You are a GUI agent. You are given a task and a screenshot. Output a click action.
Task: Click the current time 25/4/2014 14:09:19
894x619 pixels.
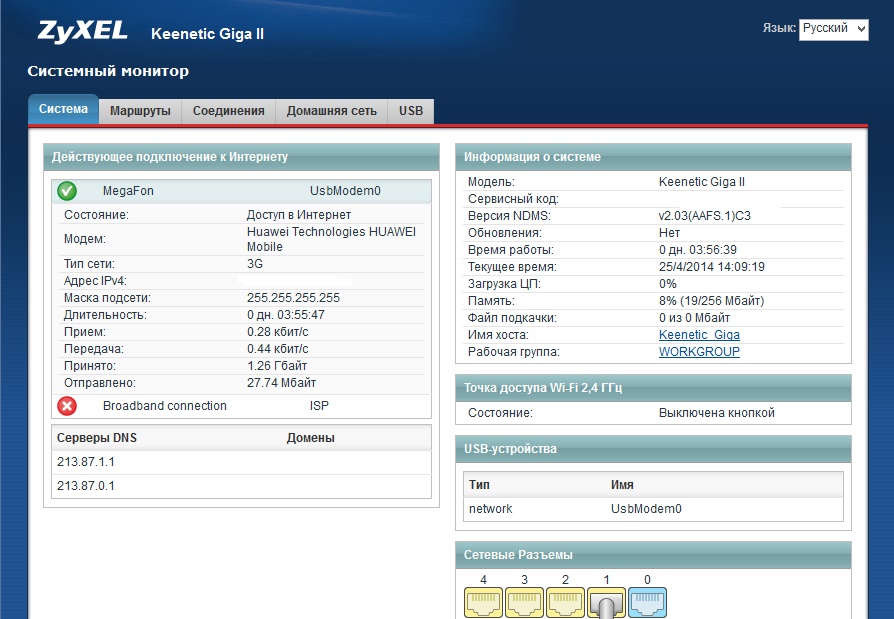click(x=712, y=267)
